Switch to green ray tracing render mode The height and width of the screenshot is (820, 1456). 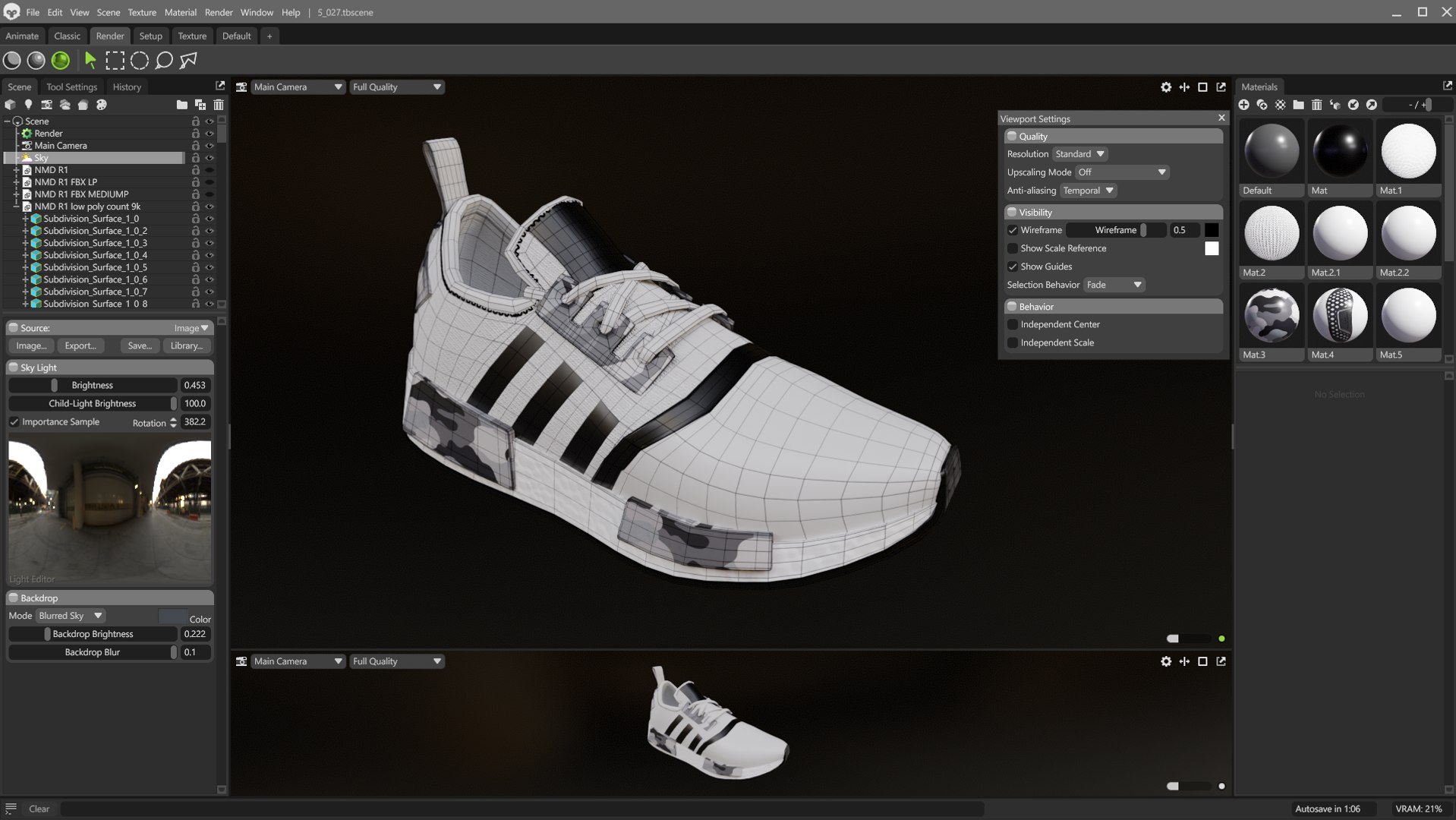point(61,60)
